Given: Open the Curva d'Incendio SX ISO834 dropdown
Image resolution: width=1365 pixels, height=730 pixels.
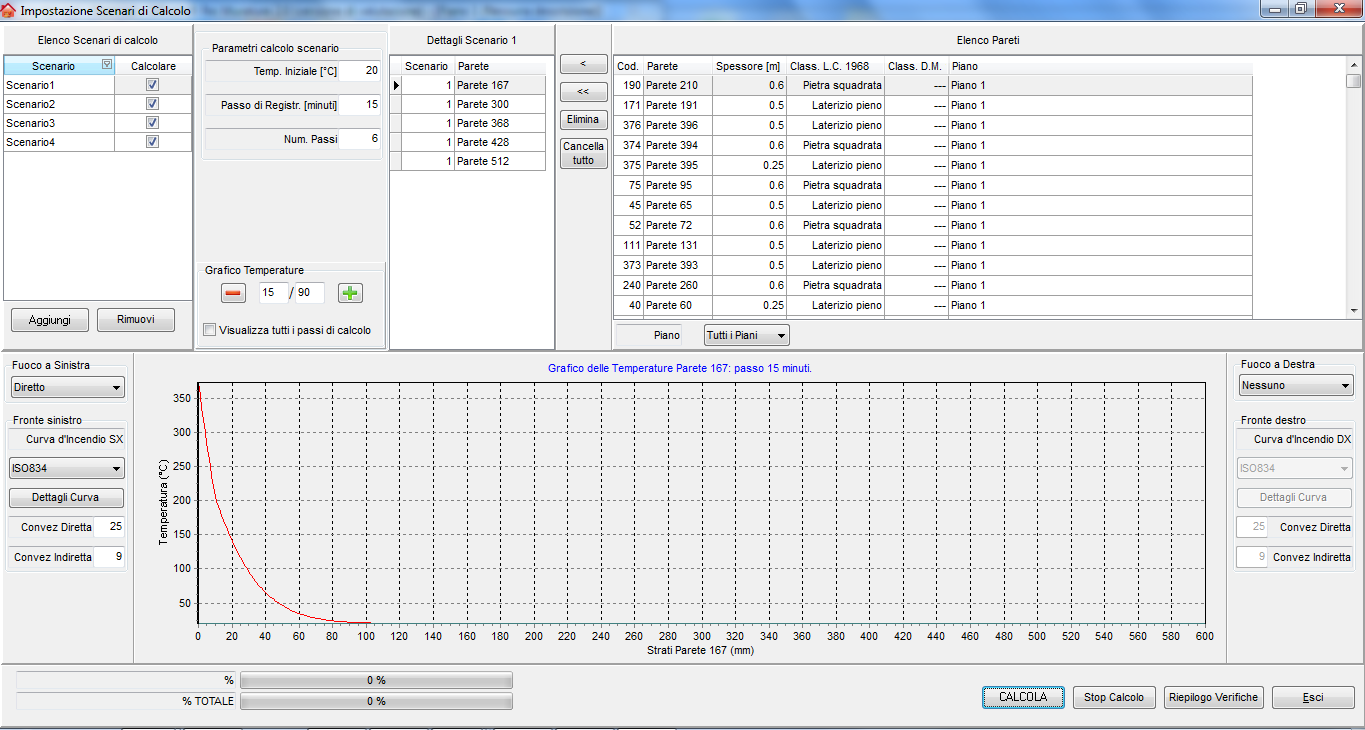Looking at the screenshot, I should pos(67,468).
